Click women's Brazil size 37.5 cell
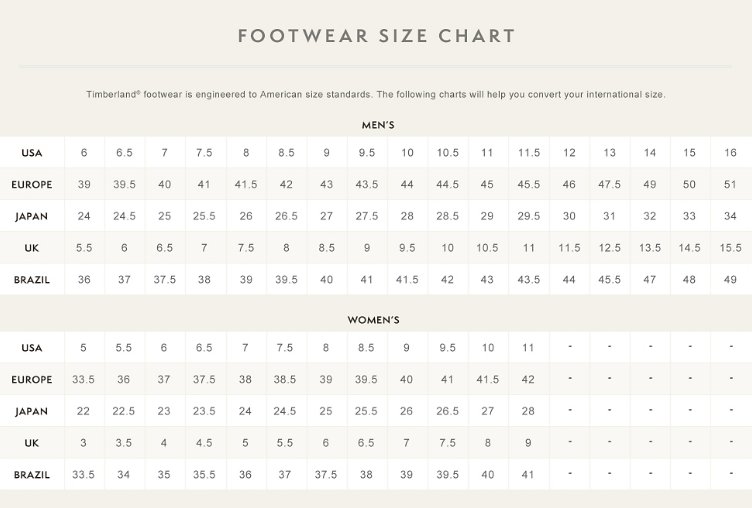This screenshot has width=752, height=508. (326, 474)
